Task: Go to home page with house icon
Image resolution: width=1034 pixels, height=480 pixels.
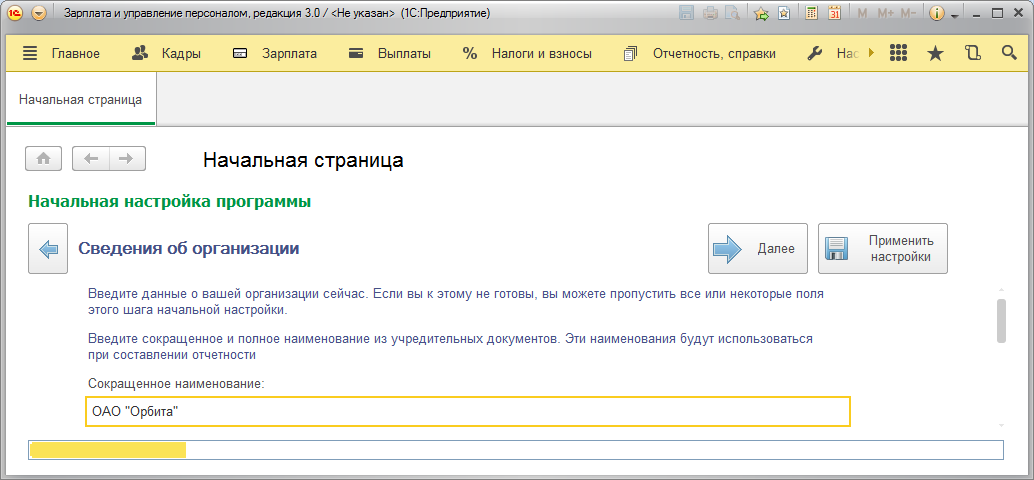Action: tap(44, 158)
